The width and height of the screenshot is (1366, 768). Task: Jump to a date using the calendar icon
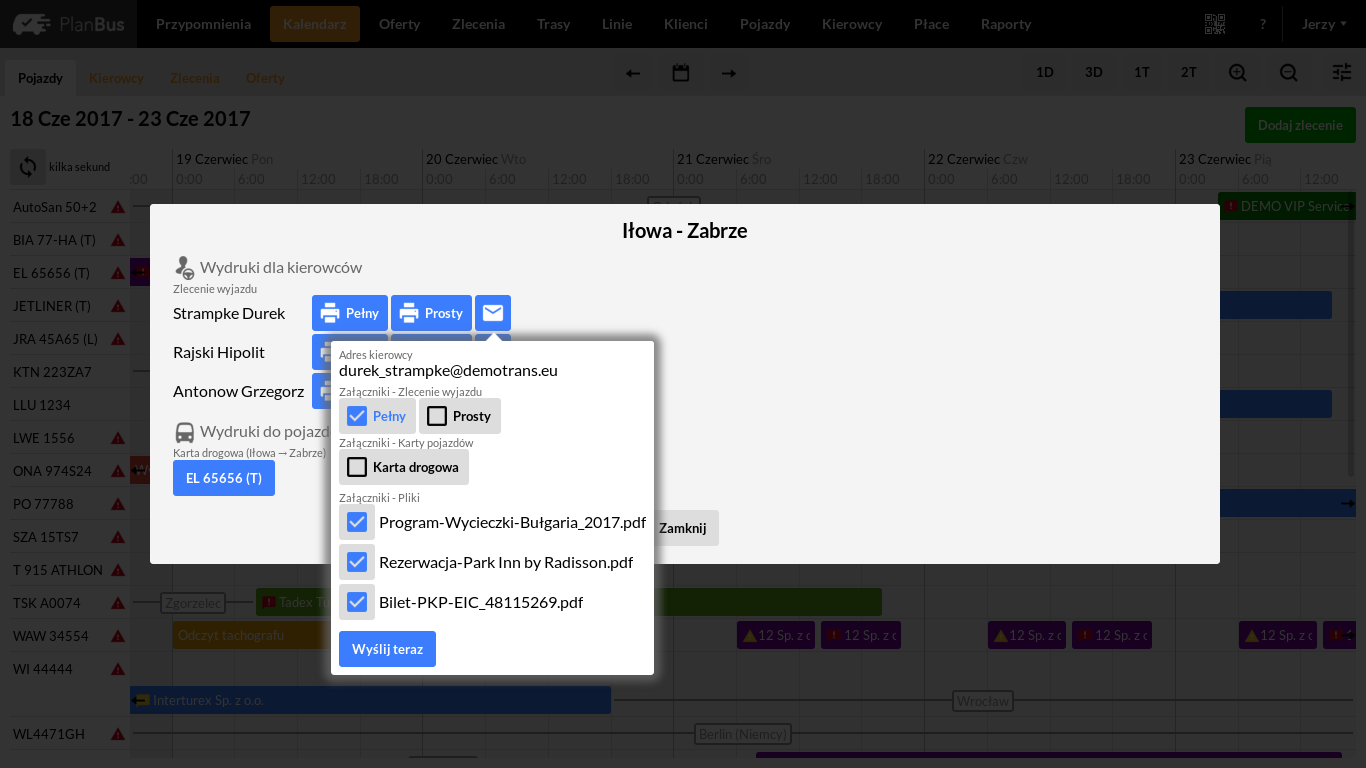pyautogui.click(x=680, y=72)
